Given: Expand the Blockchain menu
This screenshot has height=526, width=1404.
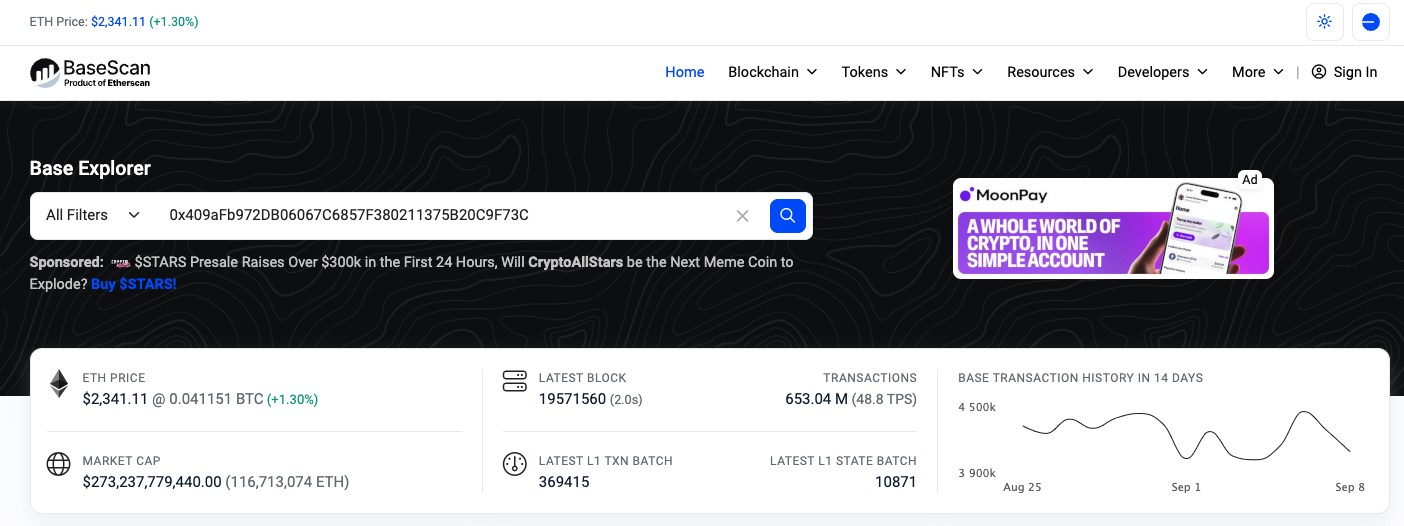Looking at the screenshot, I should pyautogui.click(x=772, y=72).
